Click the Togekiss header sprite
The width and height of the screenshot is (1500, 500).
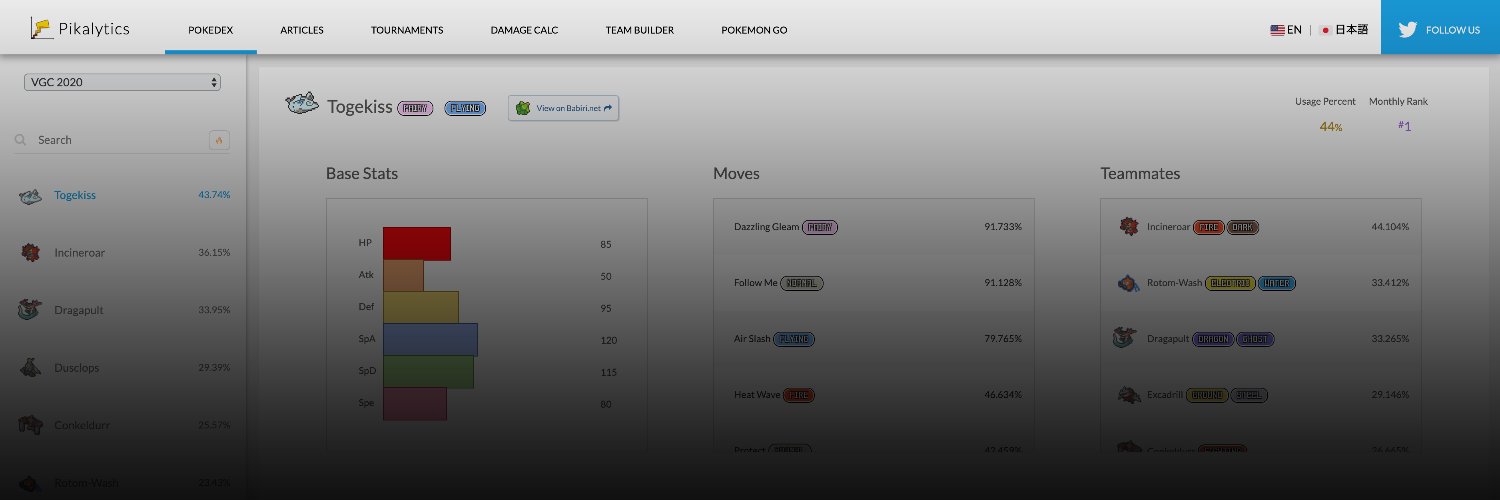(302, 104)
